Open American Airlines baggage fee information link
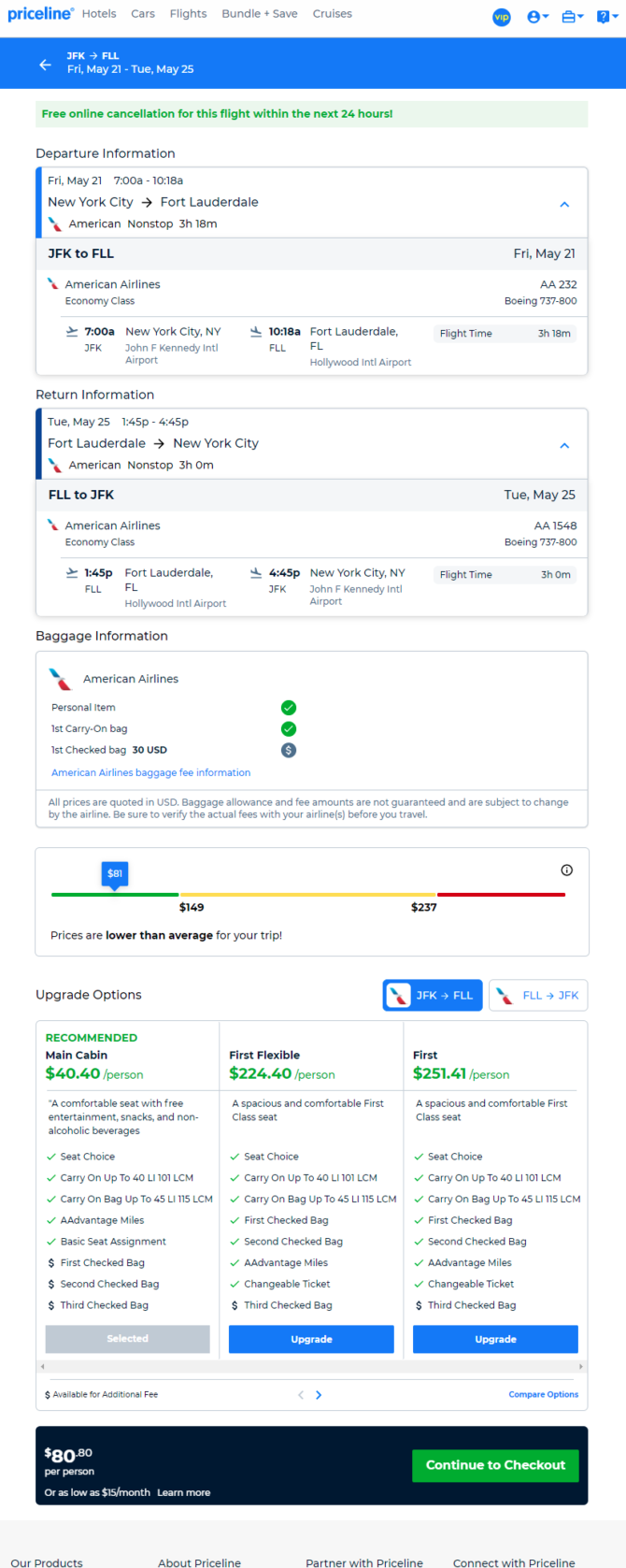Screen dimensions: 626x1568 (x=150, y=772)
